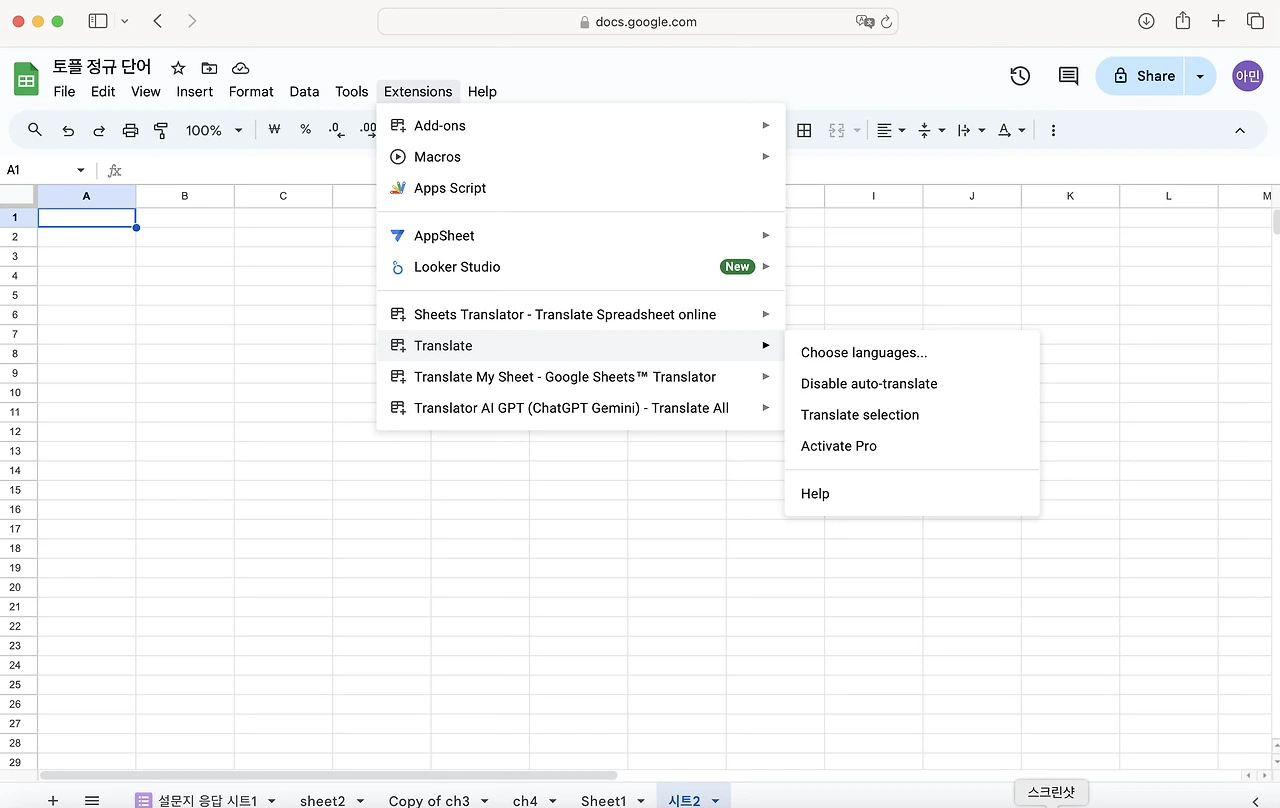Image resolution: width=1280 pixels, height=808 pixels.
Task: Click the Share button
Action: (x=1141, y=76)
